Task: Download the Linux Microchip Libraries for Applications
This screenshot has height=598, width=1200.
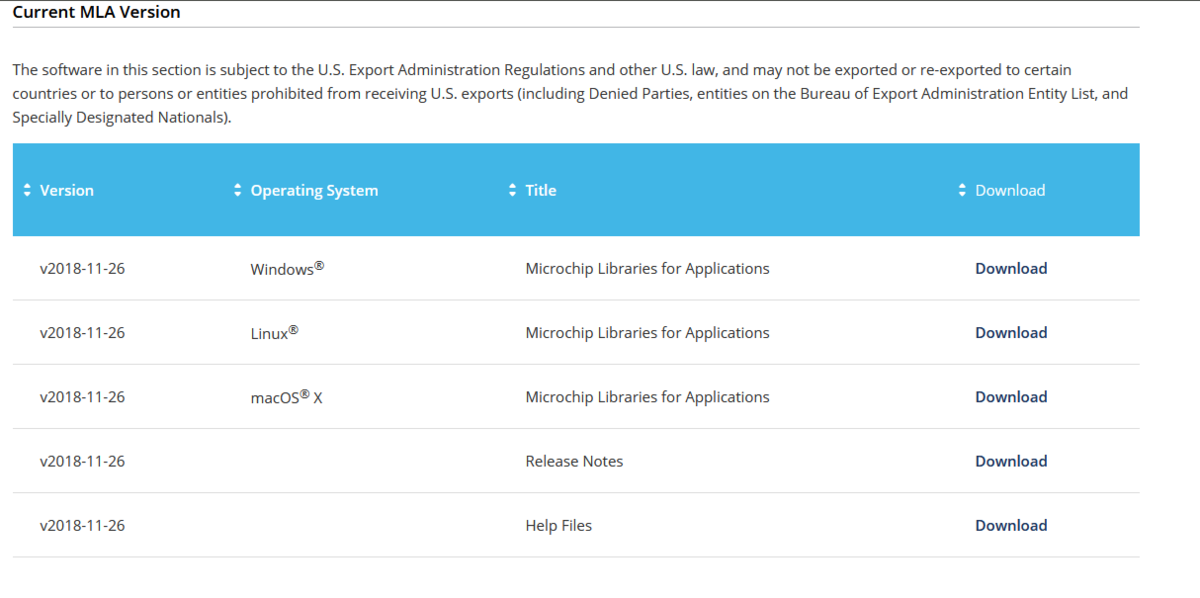Action: click(x=1011, y=333)
